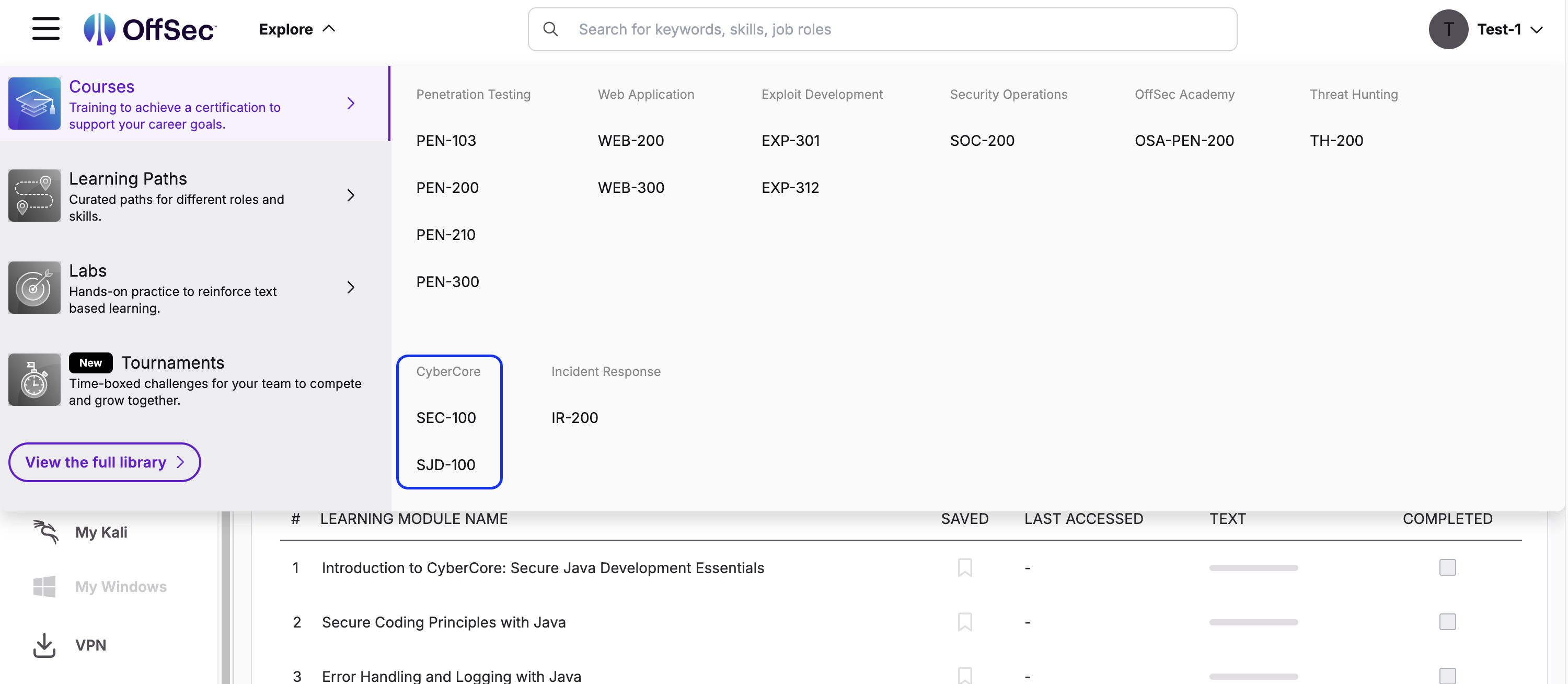Open the OSA-PEN-200 course
This screenshot has width=1568, height=684.
[1184, 140]
